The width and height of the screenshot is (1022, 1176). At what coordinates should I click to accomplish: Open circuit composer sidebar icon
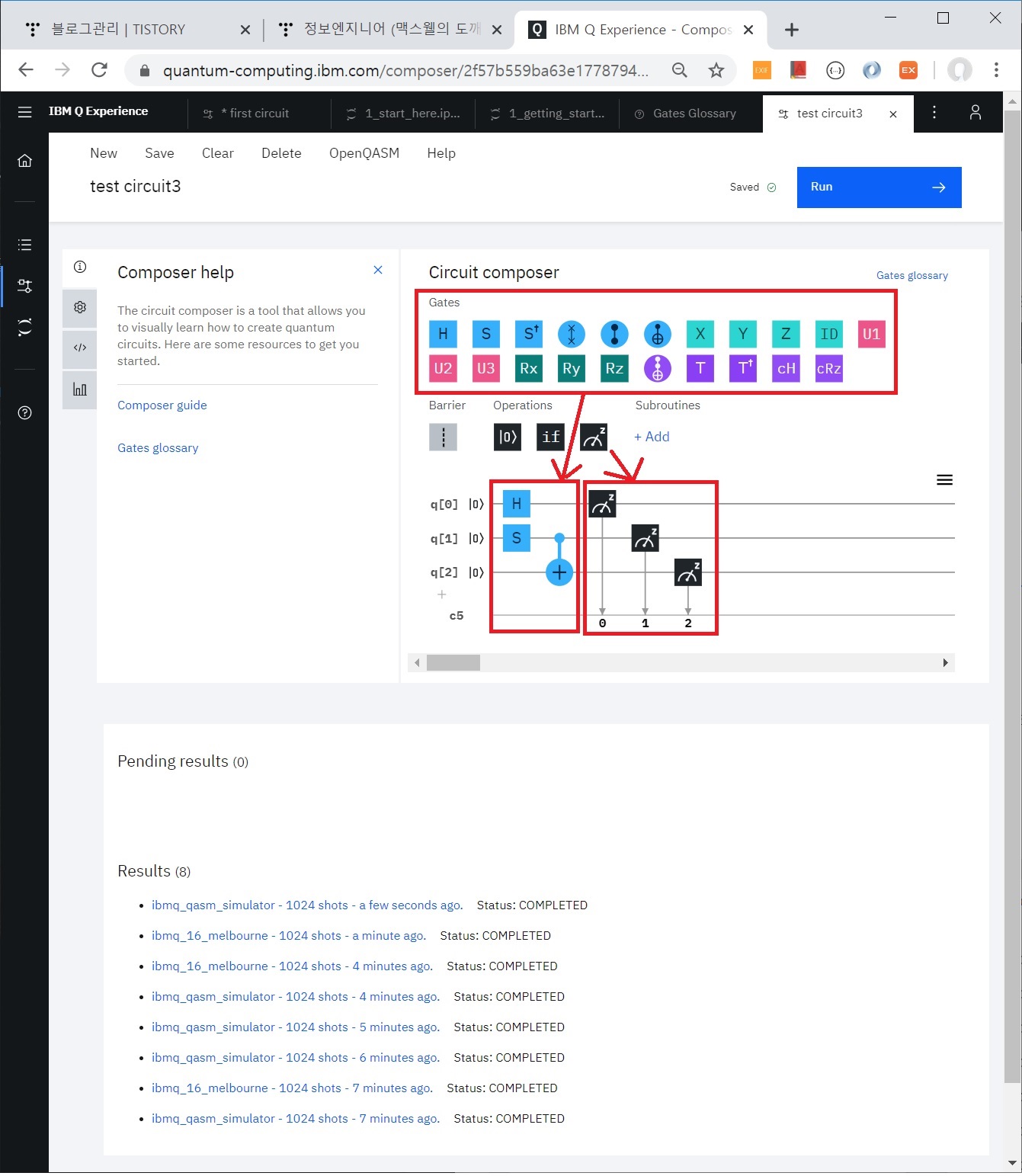[x=24, y=286]
